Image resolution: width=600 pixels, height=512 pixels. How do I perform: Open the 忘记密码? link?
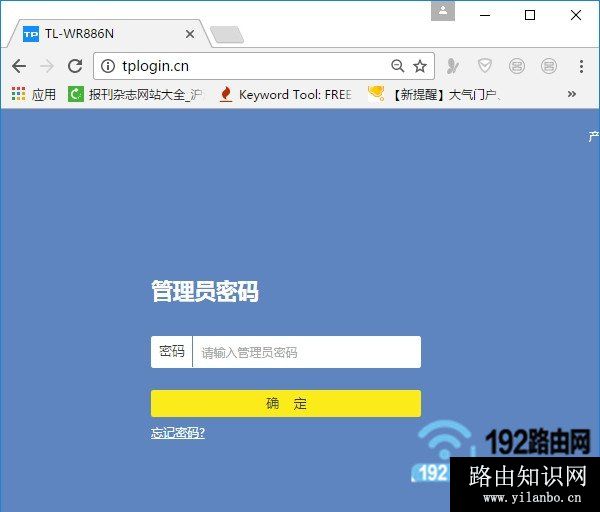click(178, 433)
